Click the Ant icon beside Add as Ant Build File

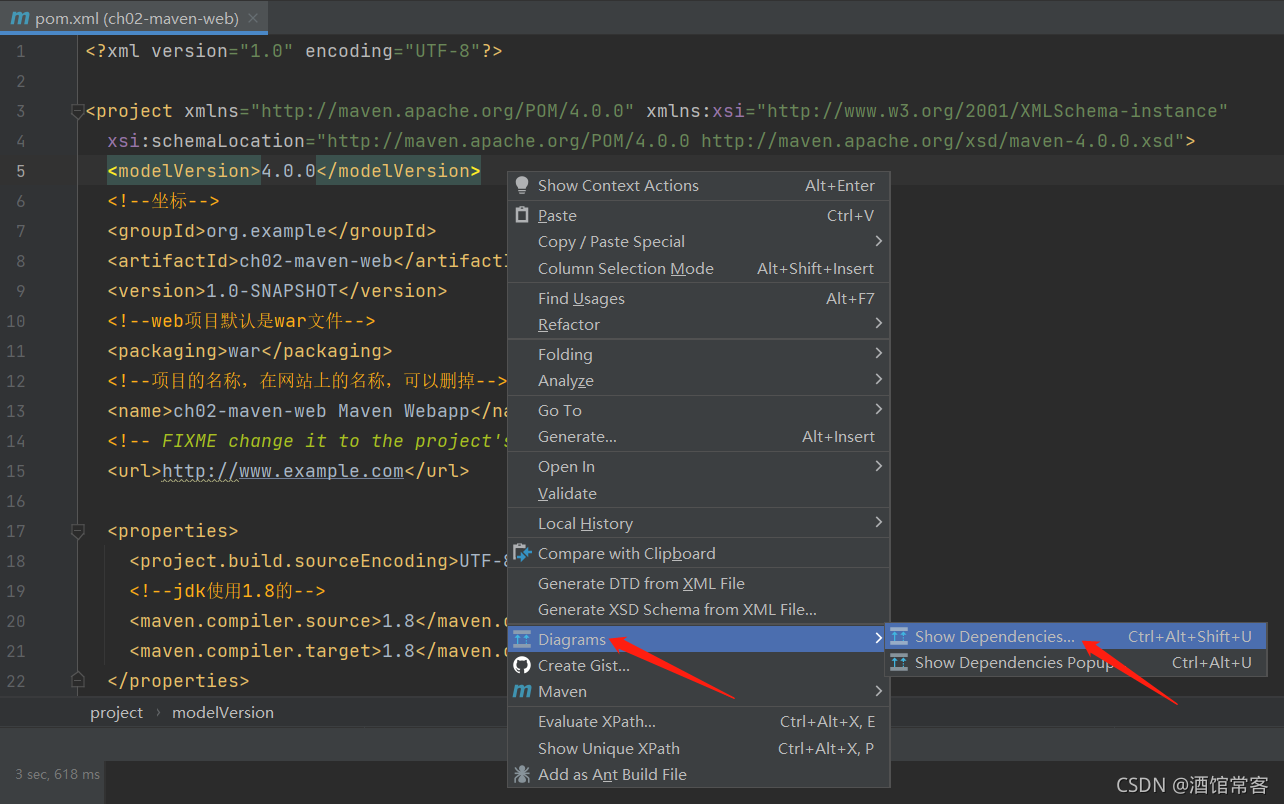pyautogui.click(x=521, y=774)
